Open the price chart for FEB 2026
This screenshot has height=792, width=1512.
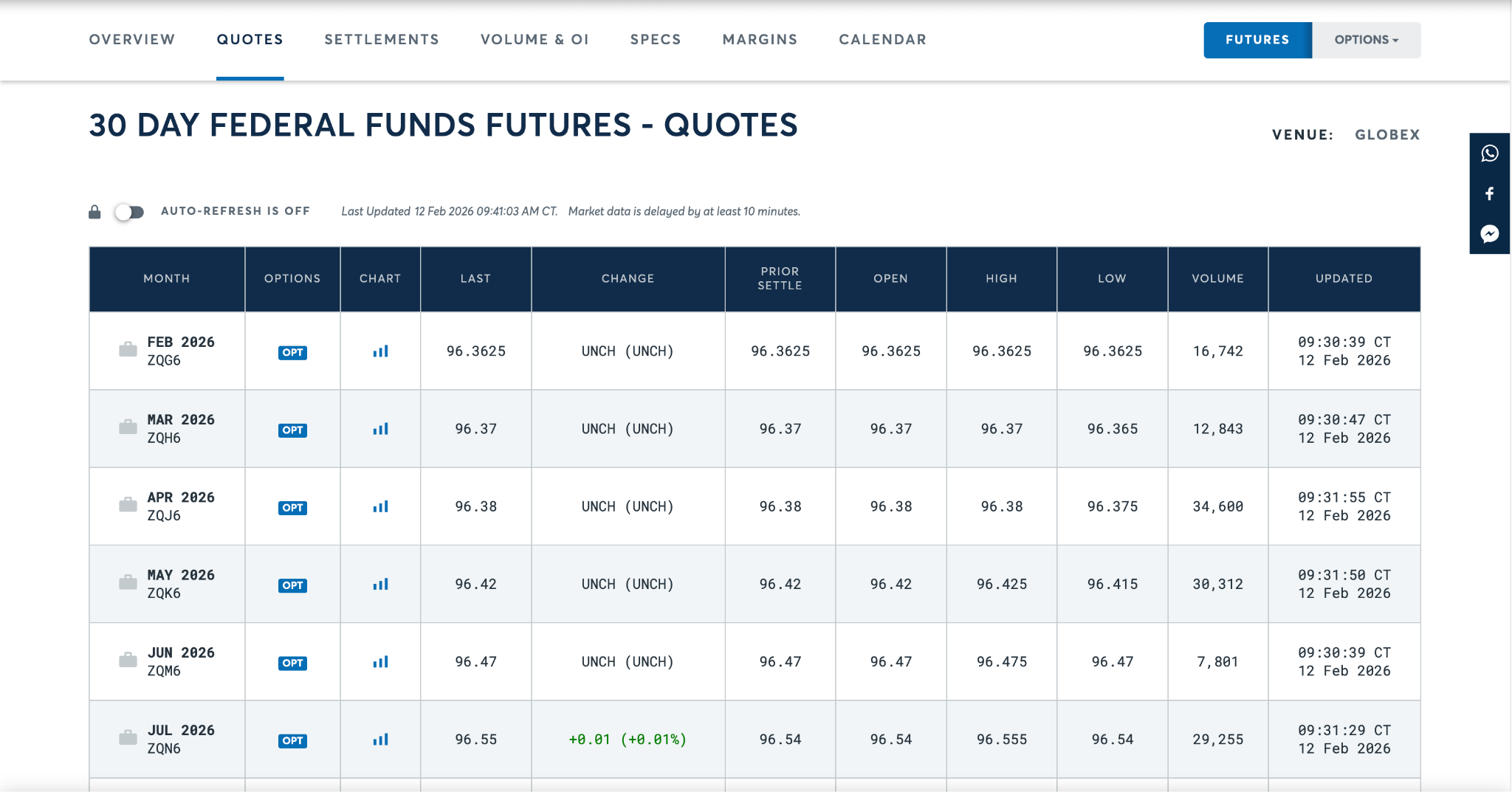click(x=379, y=351)
